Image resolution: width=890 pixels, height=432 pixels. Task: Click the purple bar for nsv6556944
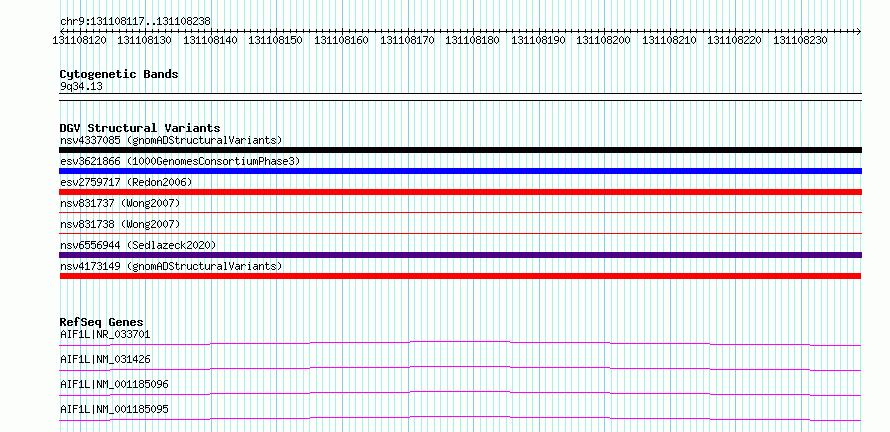[460, 255]
